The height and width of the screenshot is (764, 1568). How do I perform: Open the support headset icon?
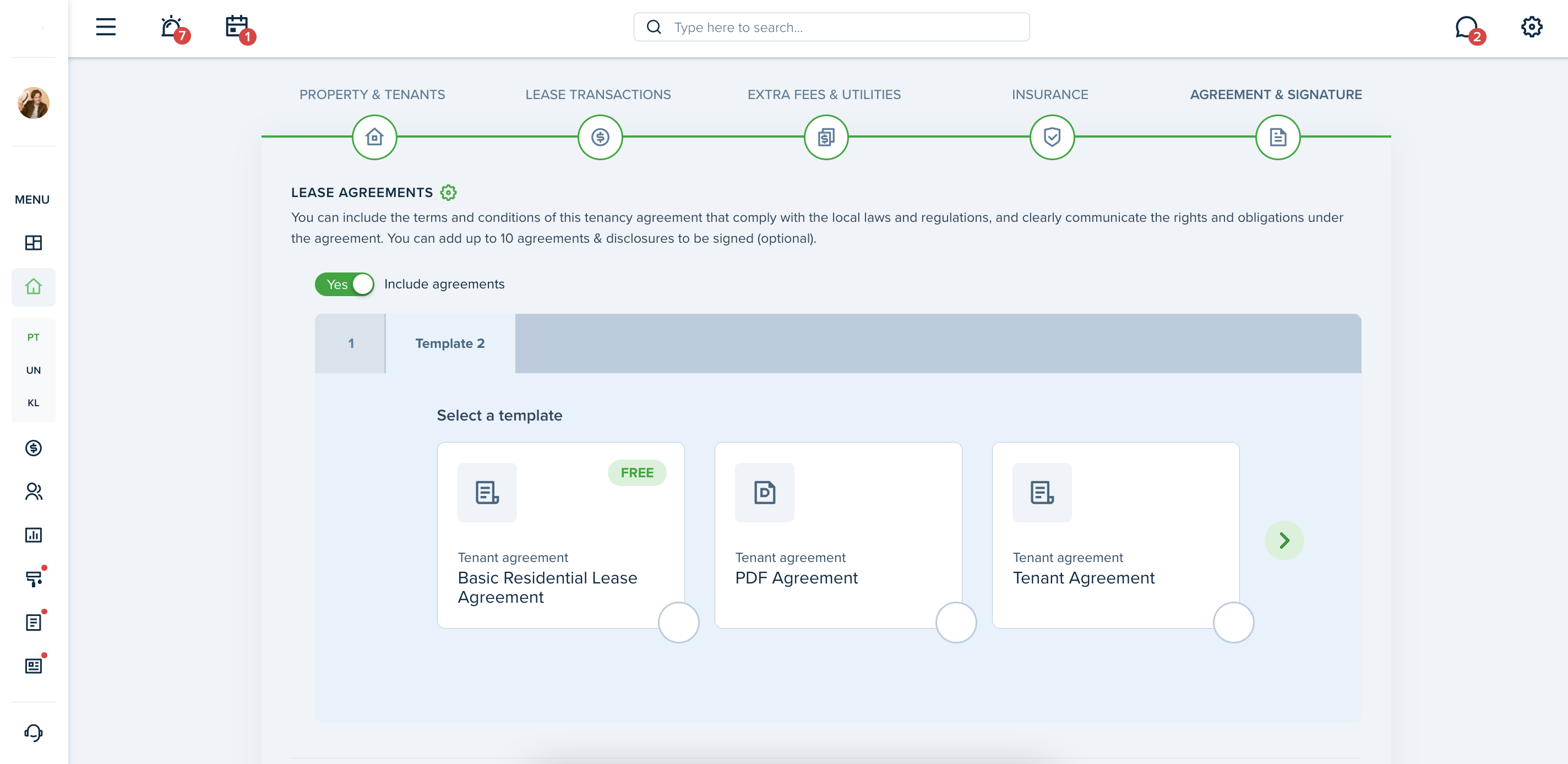tap(34, 732)
